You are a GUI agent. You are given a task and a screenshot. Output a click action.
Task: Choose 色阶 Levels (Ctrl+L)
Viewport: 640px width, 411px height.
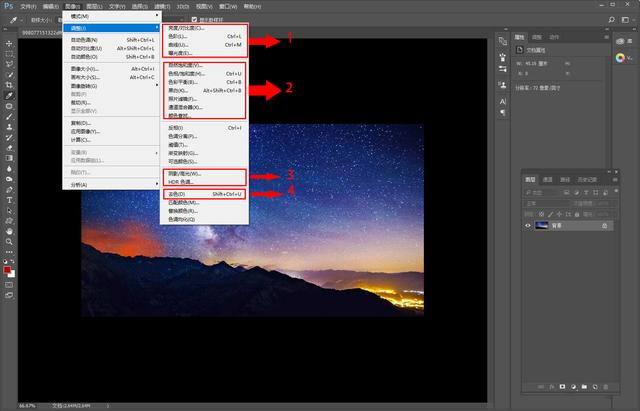coord(204,36)
